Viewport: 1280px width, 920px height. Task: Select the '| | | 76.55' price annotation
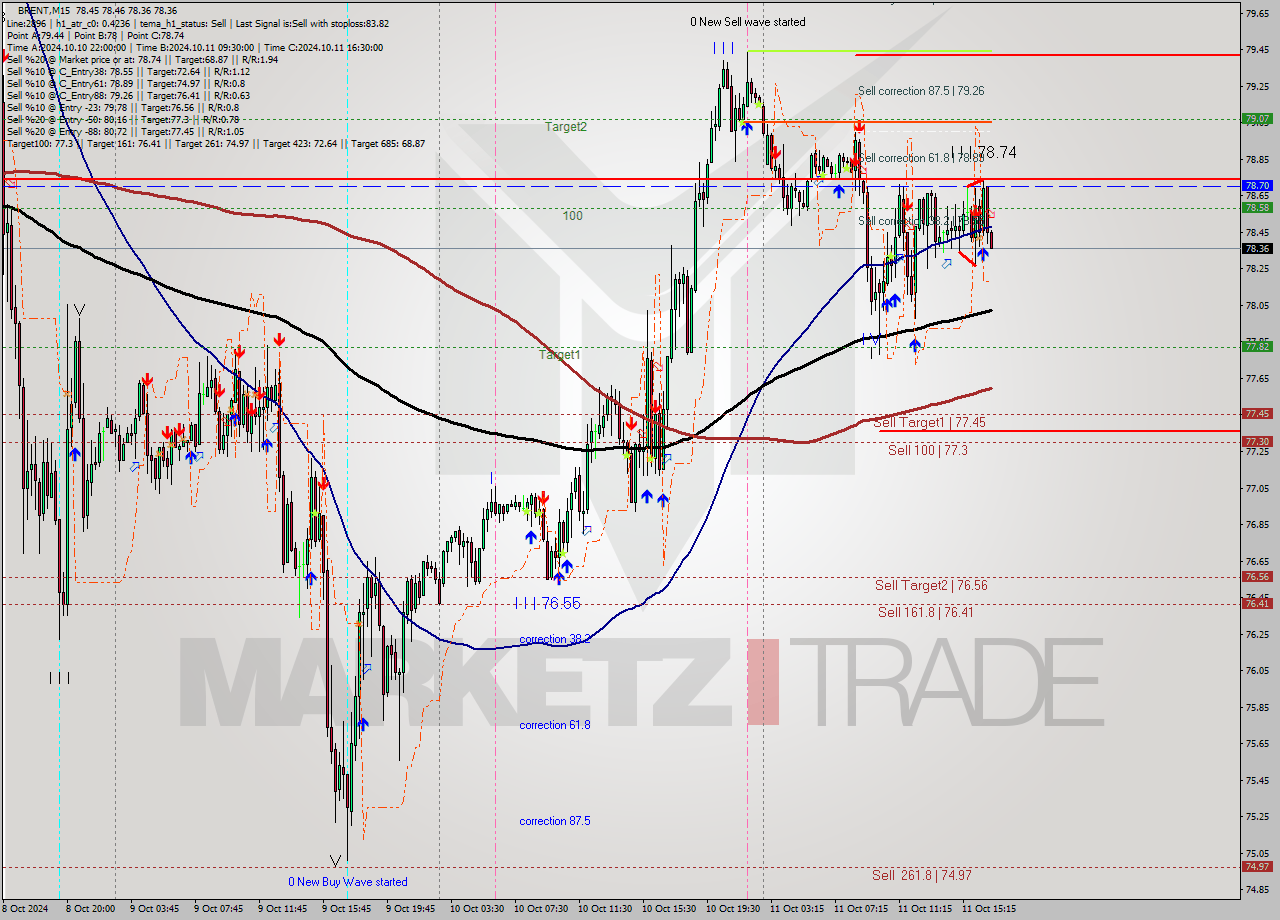(547, 604)
